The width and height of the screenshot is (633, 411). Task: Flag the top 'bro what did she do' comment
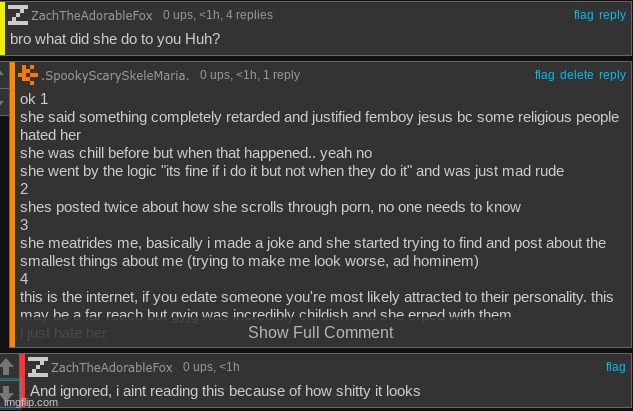coord(583,15)
